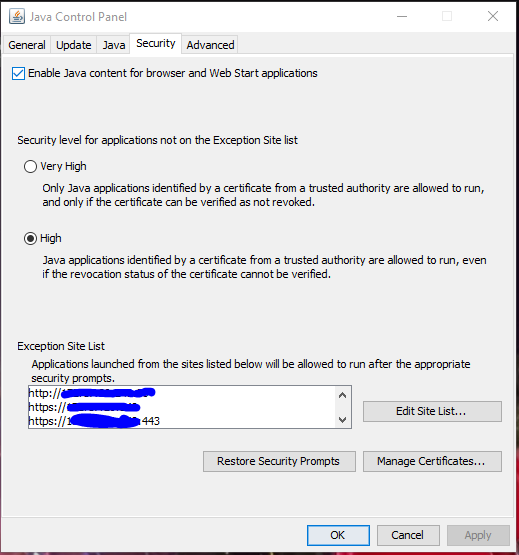
Task: Open Manage Certificates dialog
Action: tap(432, 461)
